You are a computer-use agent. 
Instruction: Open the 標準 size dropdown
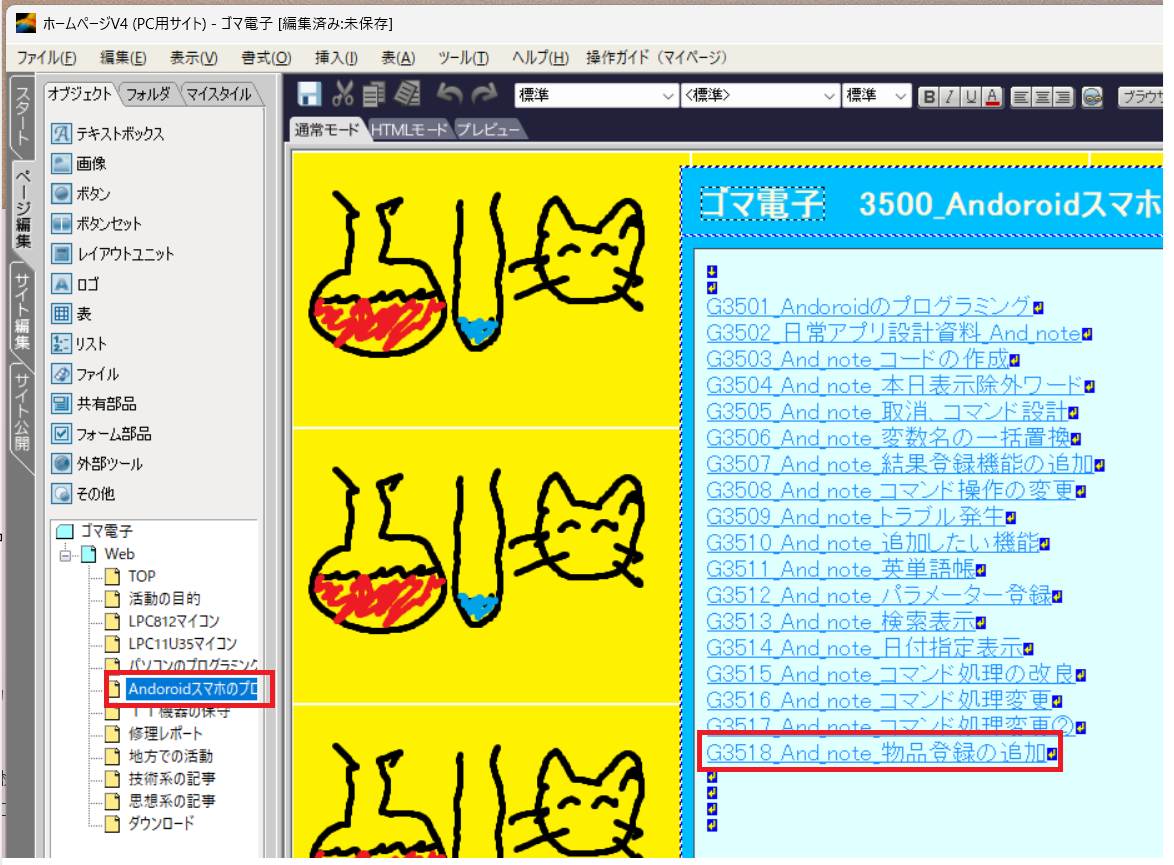876,96
